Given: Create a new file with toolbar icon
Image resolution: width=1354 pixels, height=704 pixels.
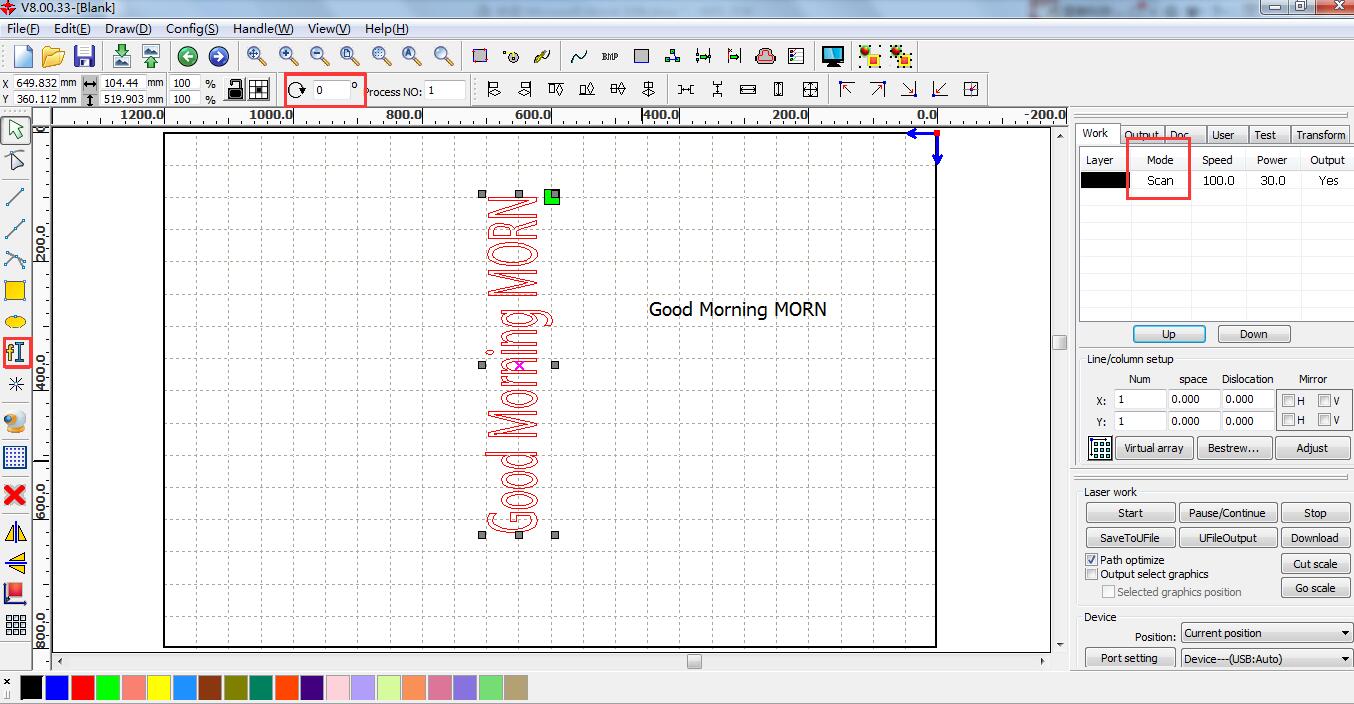Looking at the screenshot, I should [x=23, y=56].
